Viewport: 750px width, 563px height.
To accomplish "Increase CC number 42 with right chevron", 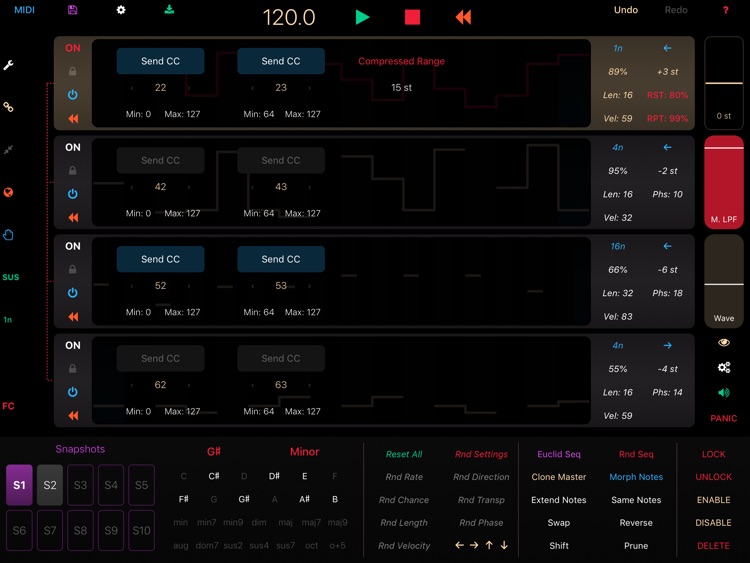I will pyautogui.click(x=189, y=187).
